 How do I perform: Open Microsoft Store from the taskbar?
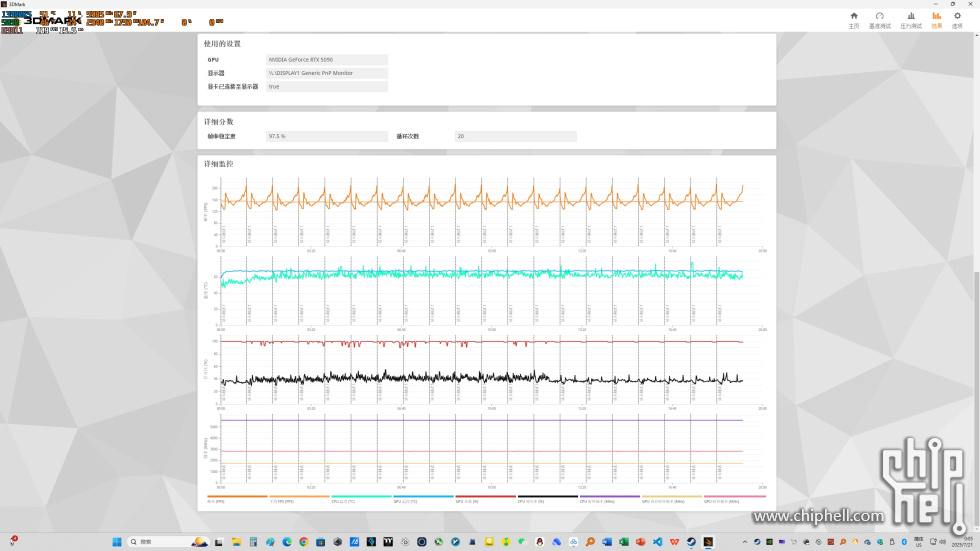click(x=321, y=542)
